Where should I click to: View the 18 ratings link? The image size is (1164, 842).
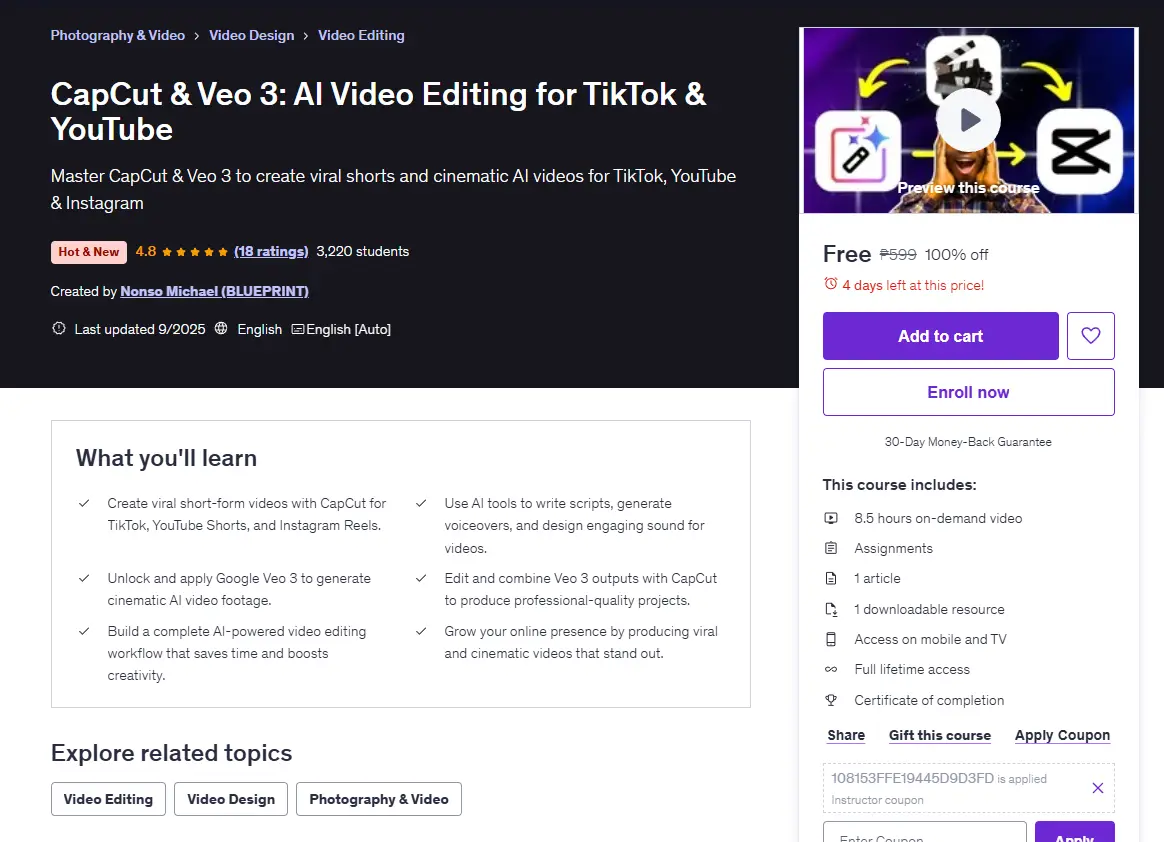[271, 252]
